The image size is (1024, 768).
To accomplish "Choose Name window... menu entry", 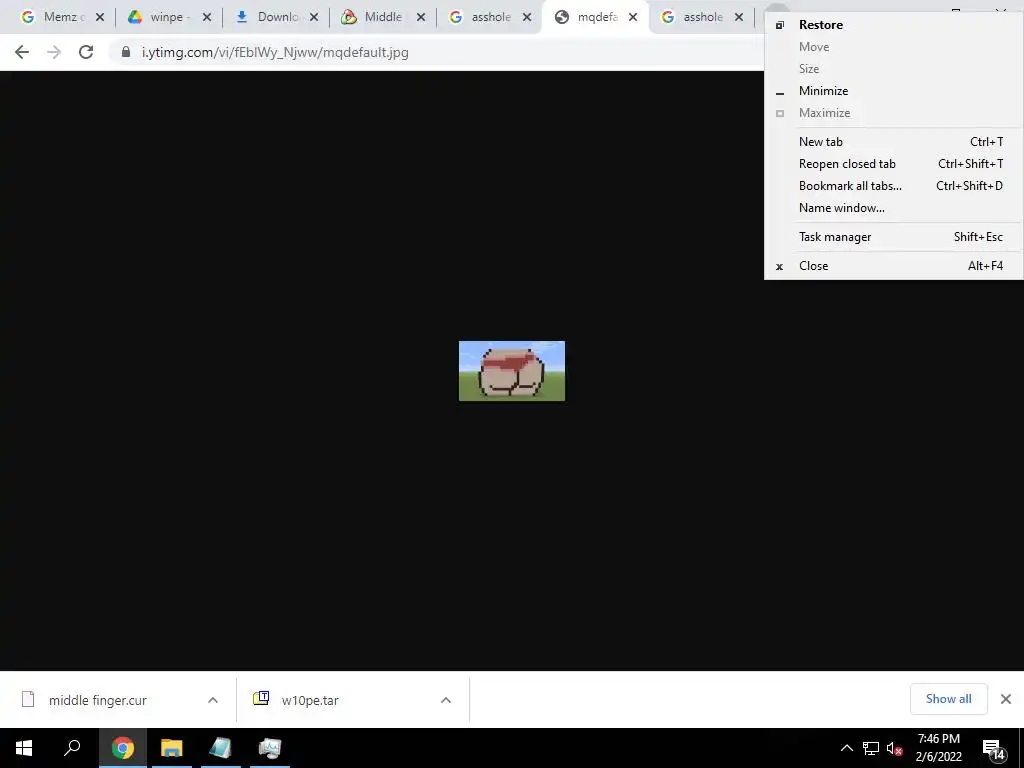I will click(x=893, y=208).
